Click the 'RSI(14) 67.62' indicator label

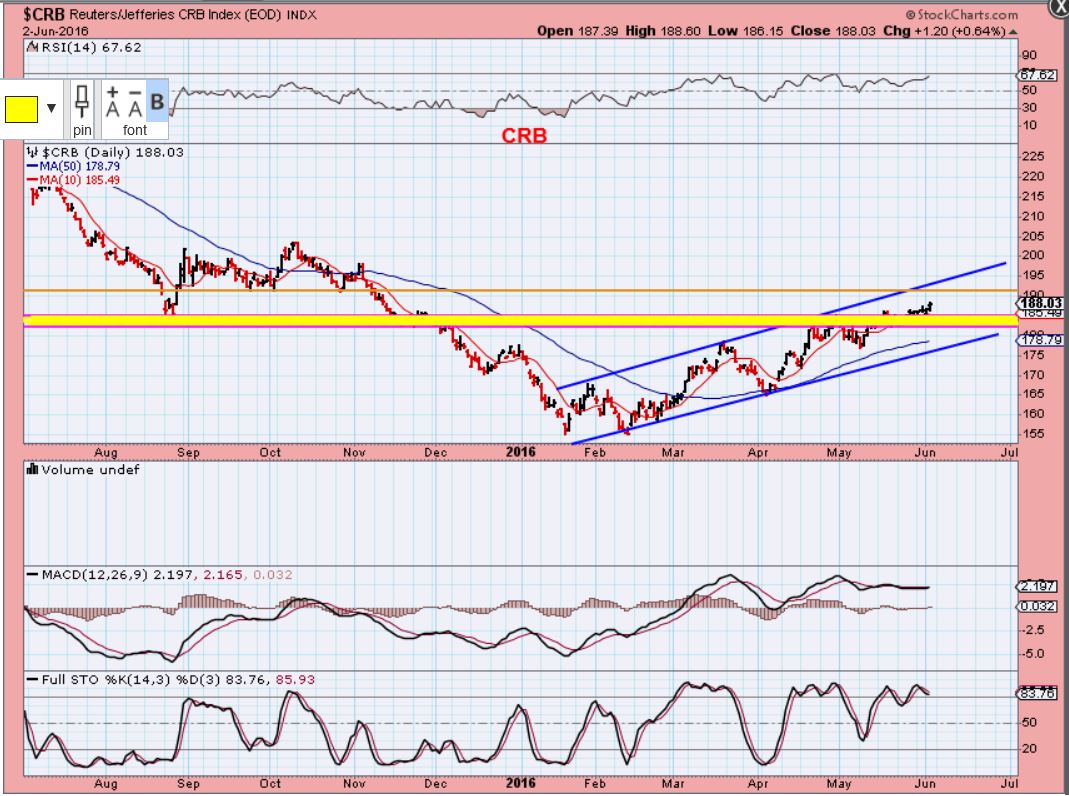pyautogui.click(x=91, y=47)
